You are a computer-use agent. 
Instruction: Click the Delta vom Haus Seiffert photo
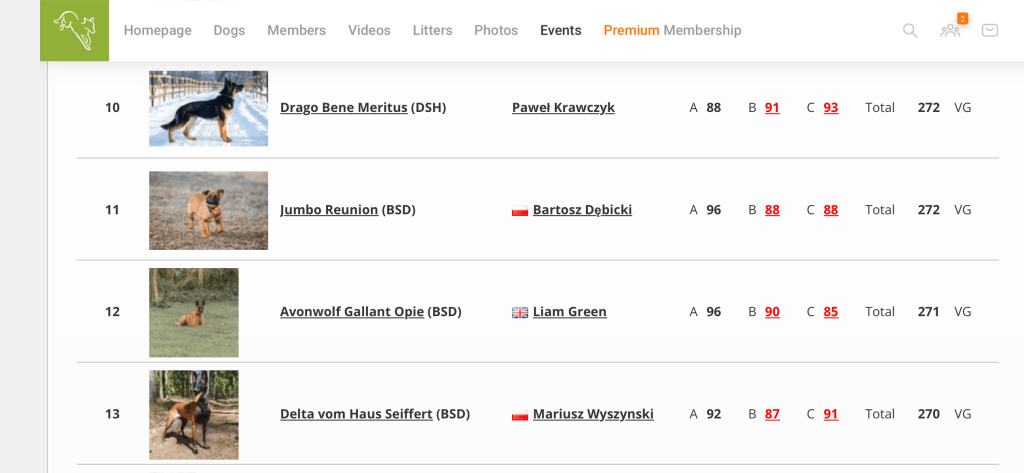click(194, 414)
